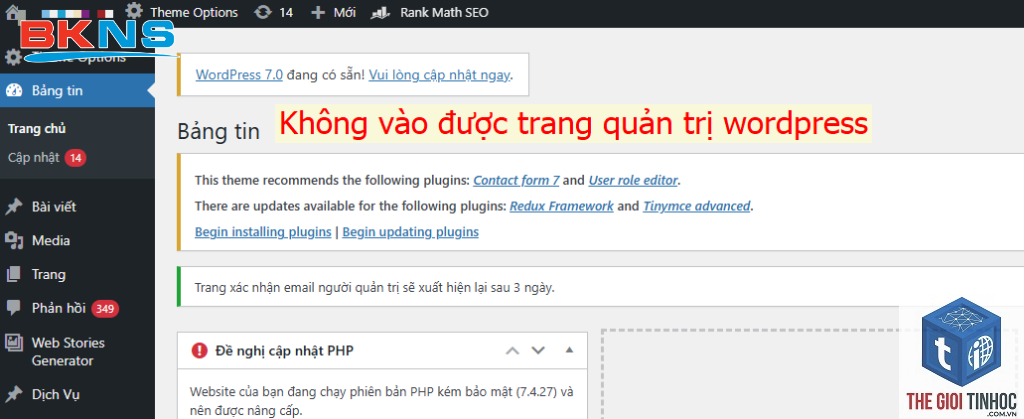Click the red warning icon in PHP update box
Viewport: 1024px width, 419px height.
[x=199, y=350]
